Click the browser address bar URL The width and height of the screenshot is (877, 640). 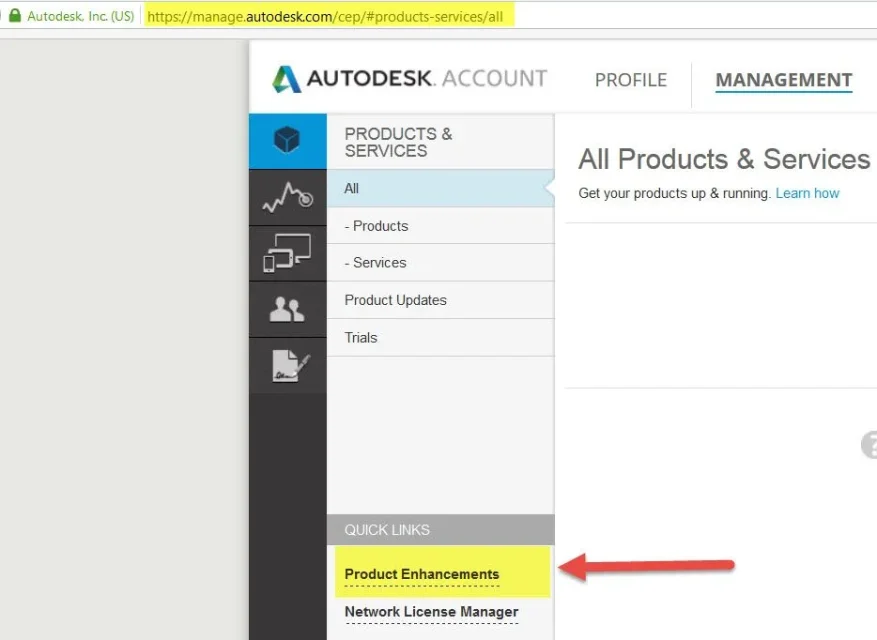(325, 17)
